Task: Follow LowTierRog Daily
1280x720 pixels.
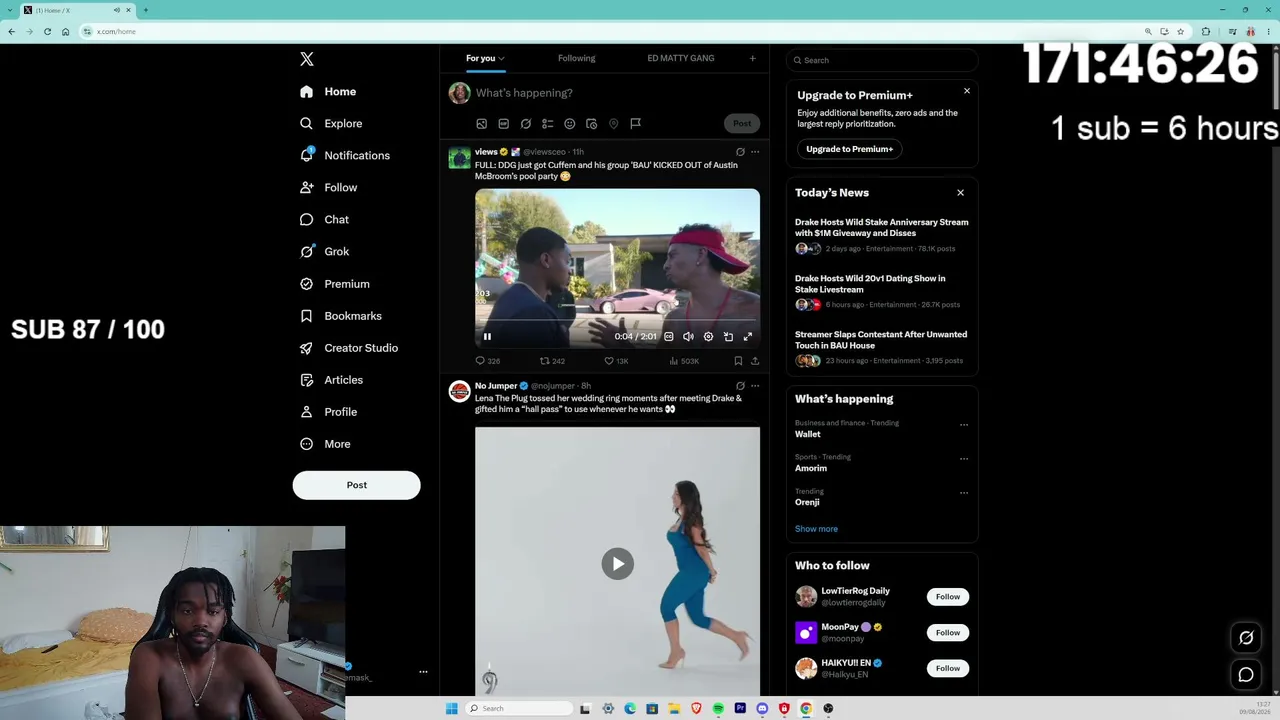Action: coord(948,597)
